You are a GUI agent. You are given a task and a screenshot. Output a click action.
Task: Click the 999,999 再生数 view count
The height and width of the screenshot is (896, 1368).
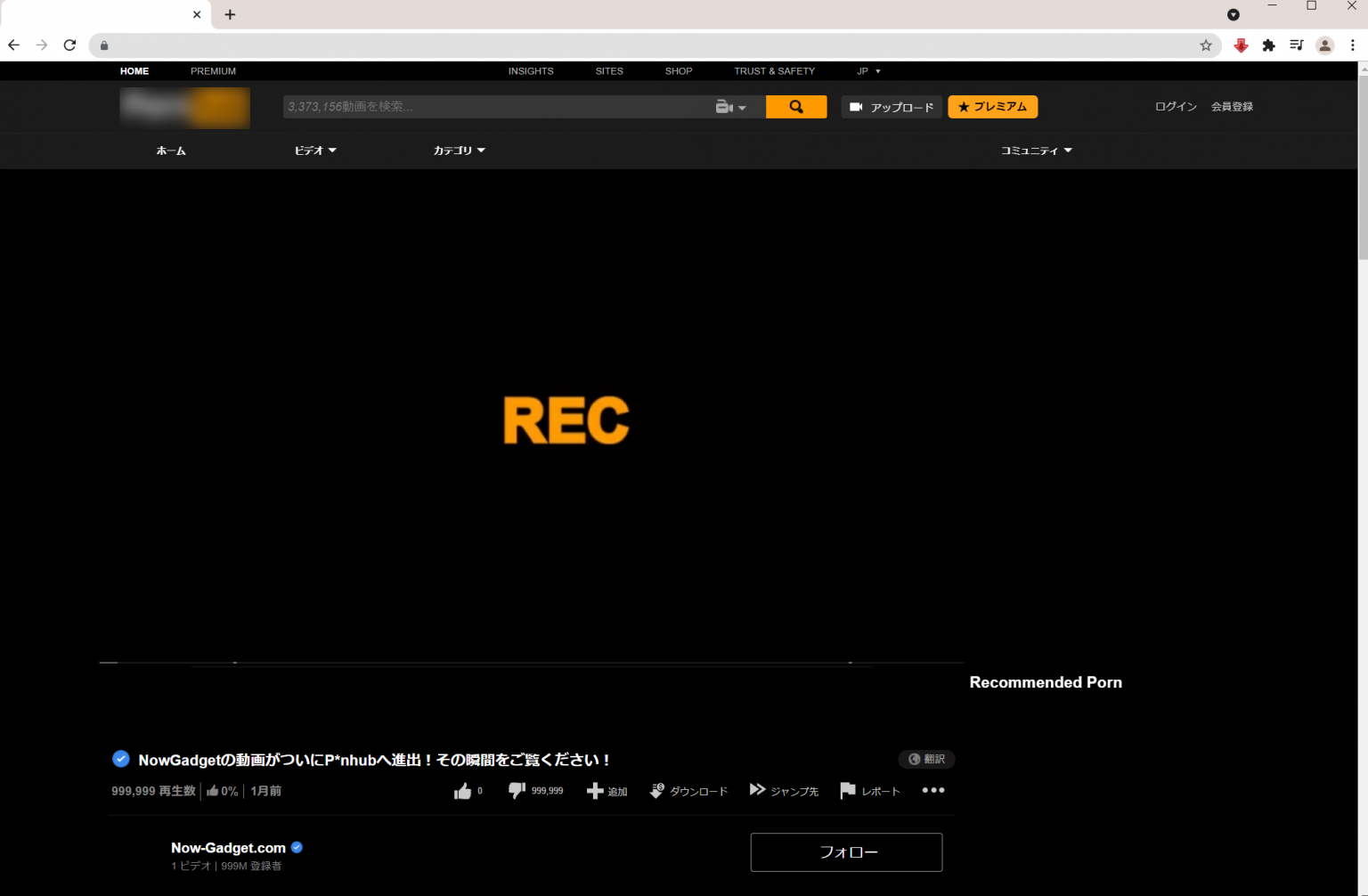(x=153, y=791)
